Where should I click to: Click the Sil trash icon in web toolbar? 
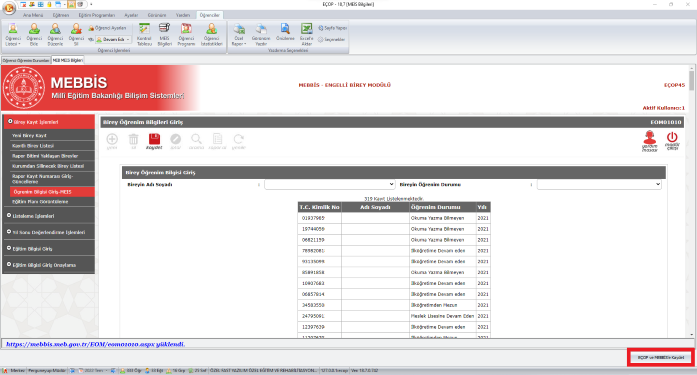[x=133, y=141]
